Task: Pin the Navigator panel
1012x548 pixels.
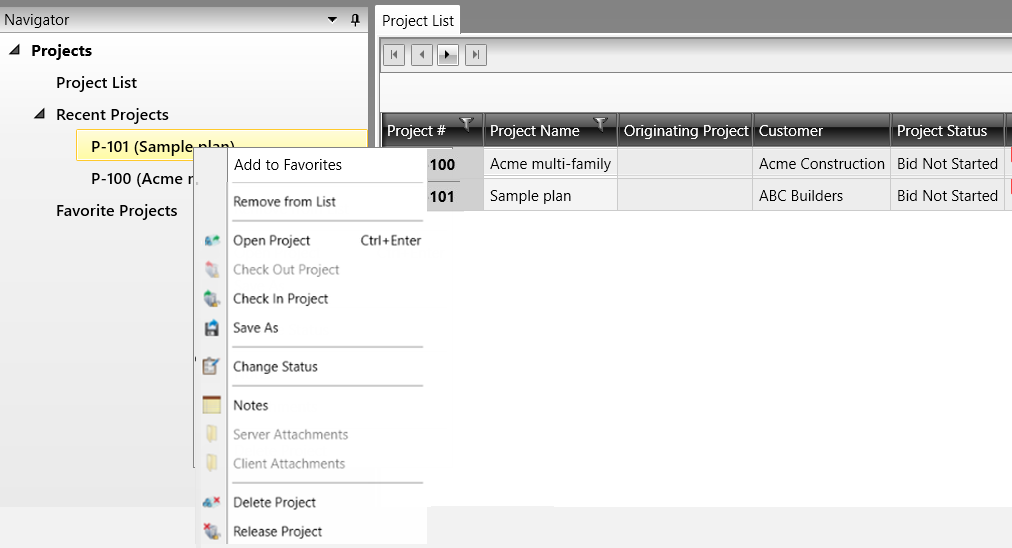Action: 355,20
